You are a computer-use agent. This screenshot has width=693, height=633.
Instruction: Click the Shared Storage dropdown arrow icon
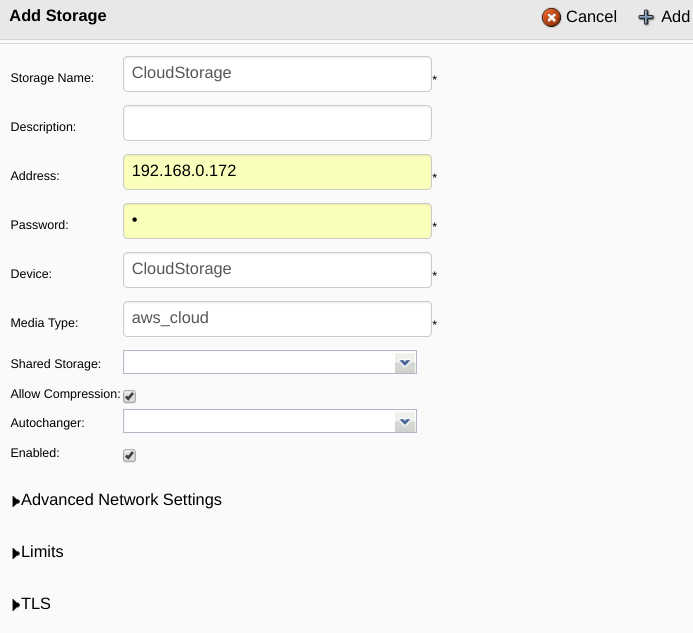(405, 362)
